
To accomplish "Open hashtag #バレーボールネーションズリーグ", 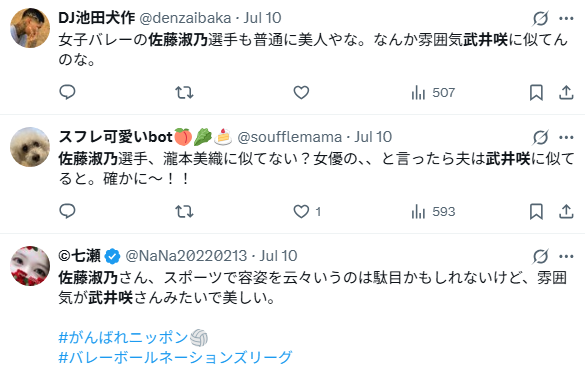I will coord(175,357).
